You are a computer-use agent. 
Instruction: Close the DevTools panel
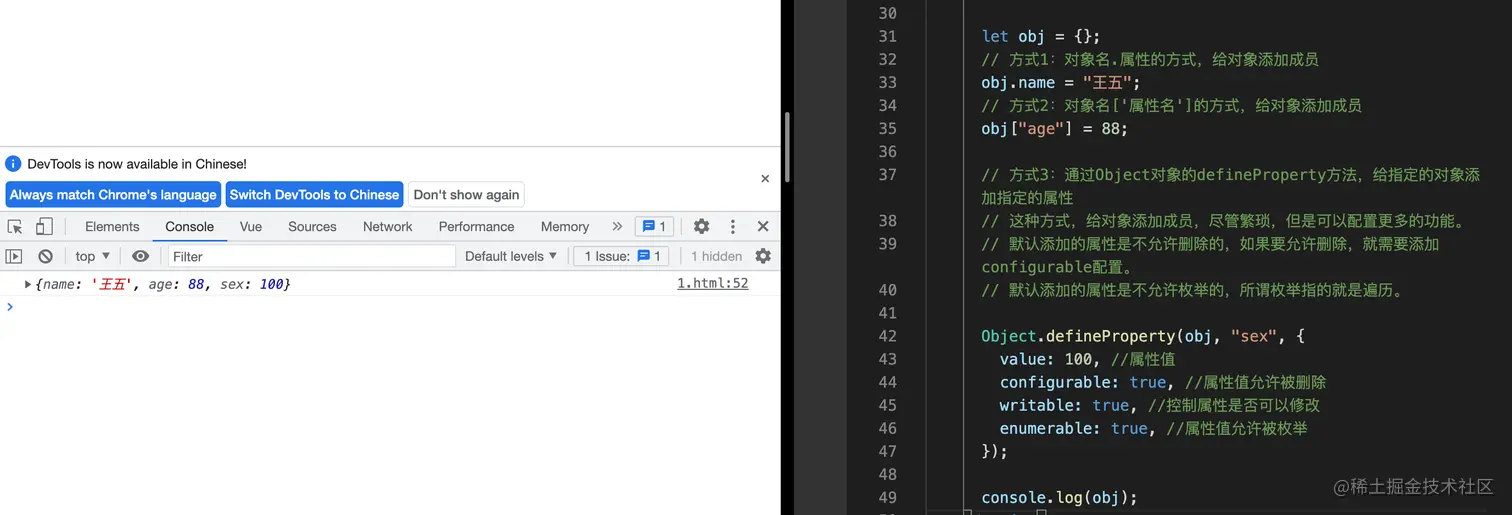click(763, 227)
